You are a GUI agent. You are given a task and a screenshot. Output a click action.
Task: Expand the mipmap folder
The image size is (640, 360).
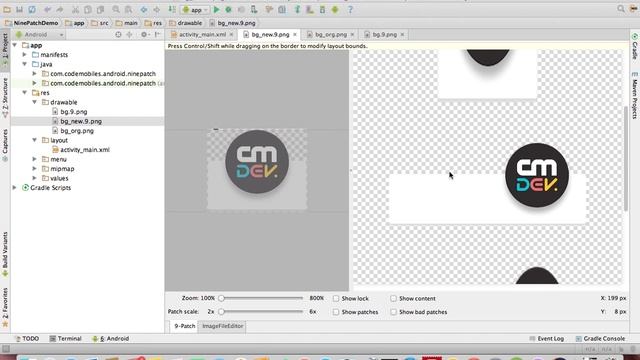tap(35, 169)
